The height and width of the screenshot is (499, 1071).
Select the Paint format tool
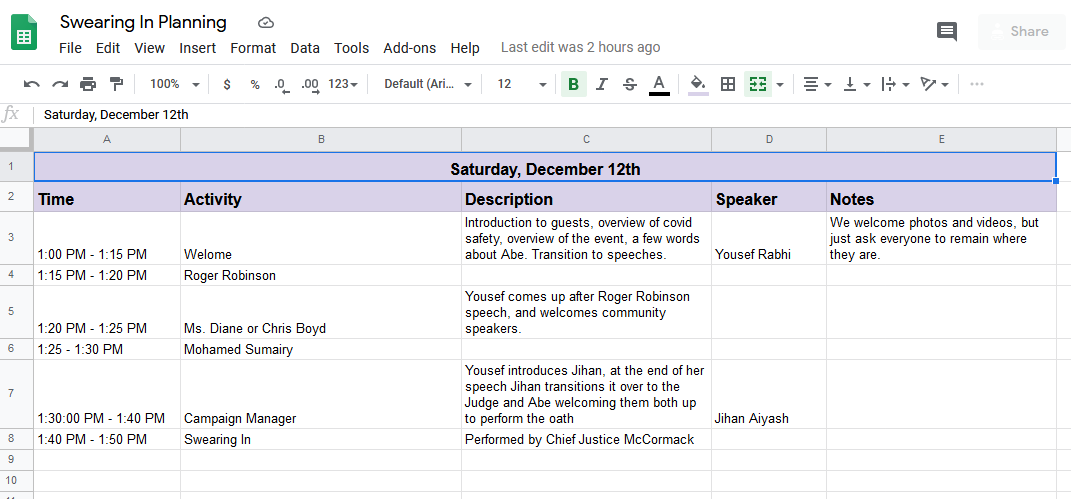[x=117, y=84]
